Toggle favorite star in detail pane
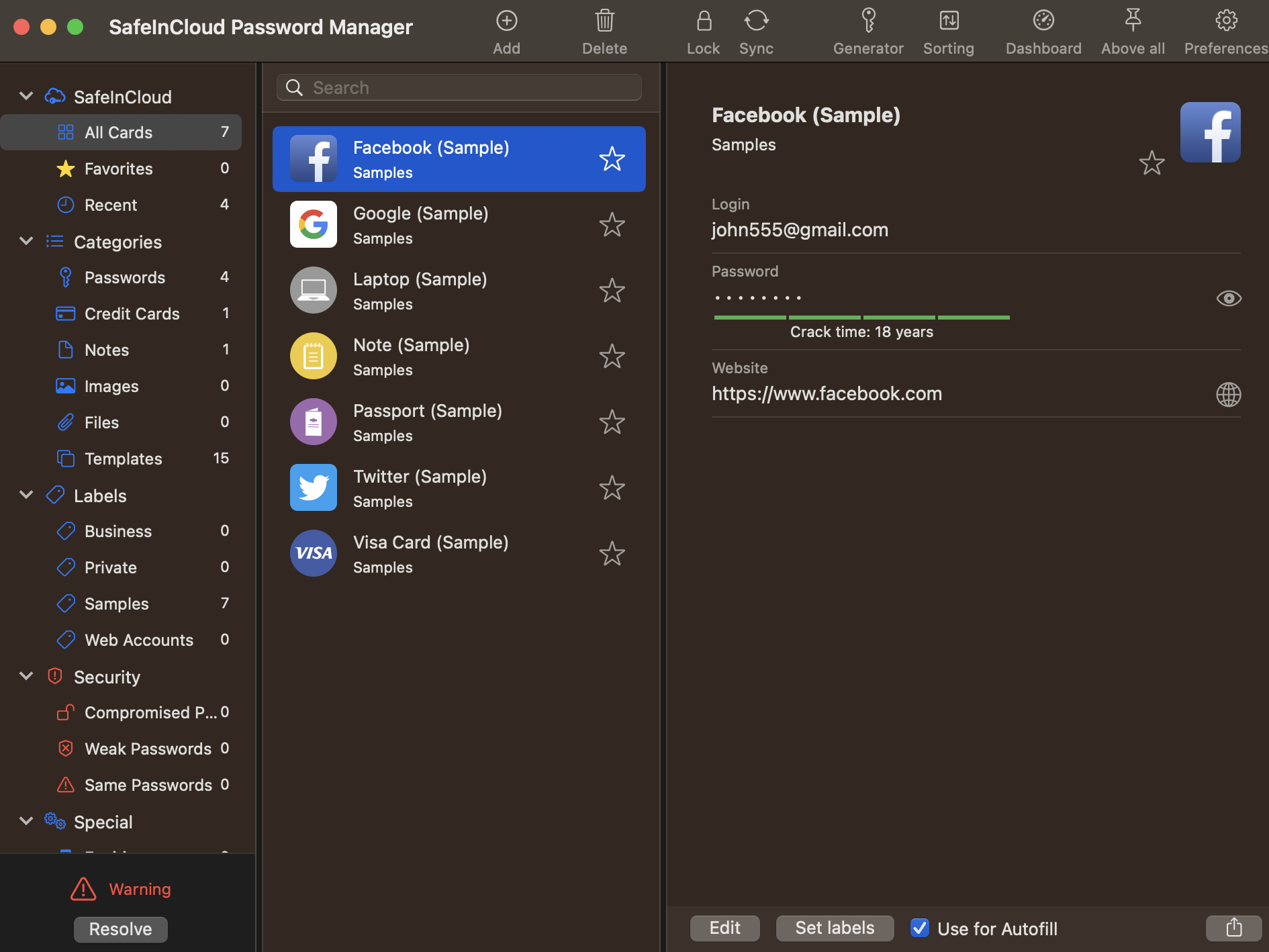The height and width of the screenshot is (952, 1269). point(1151,162)
